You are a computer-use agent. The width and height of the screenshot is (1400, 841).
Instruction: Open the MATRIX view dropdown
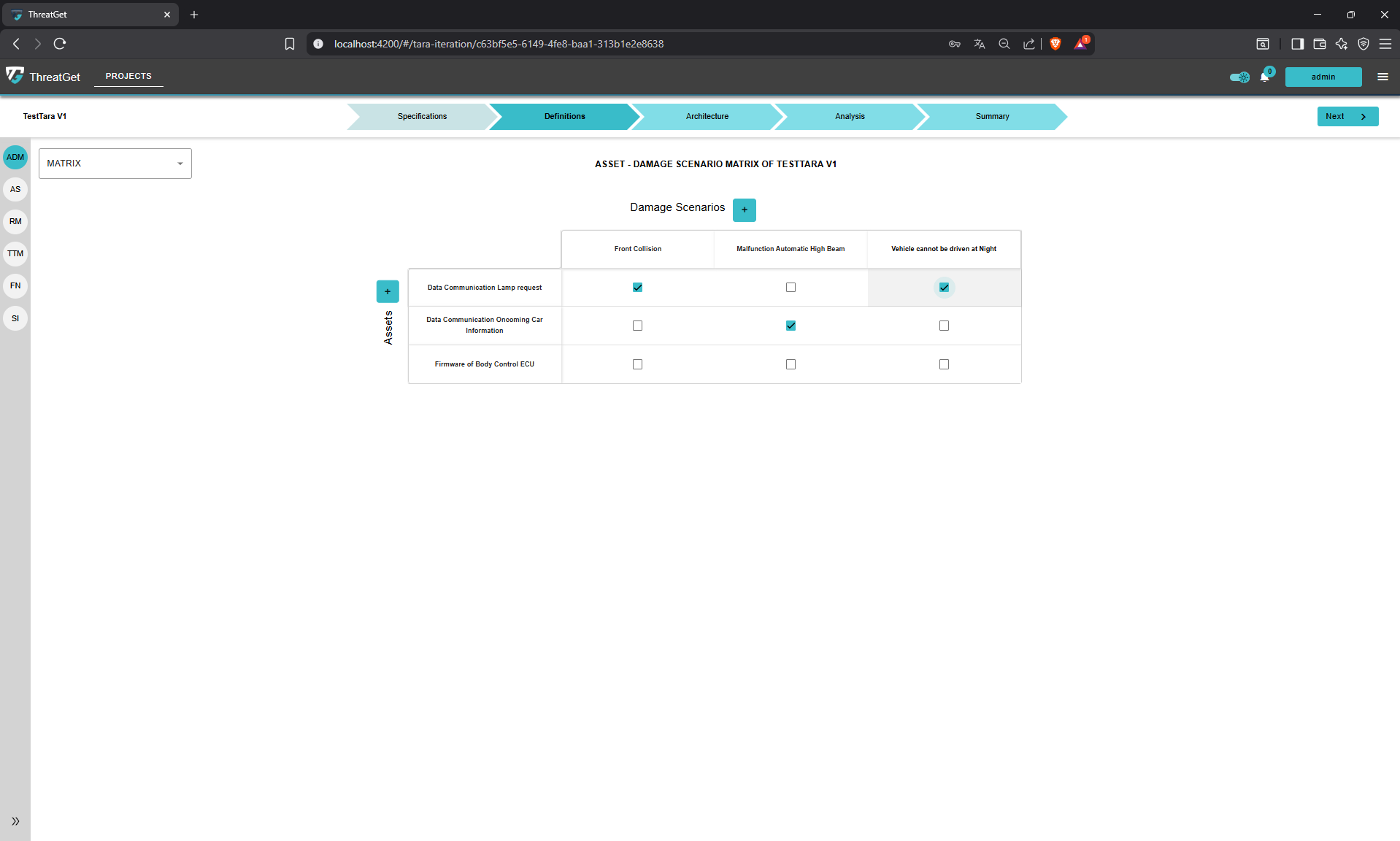pos(115,164)
